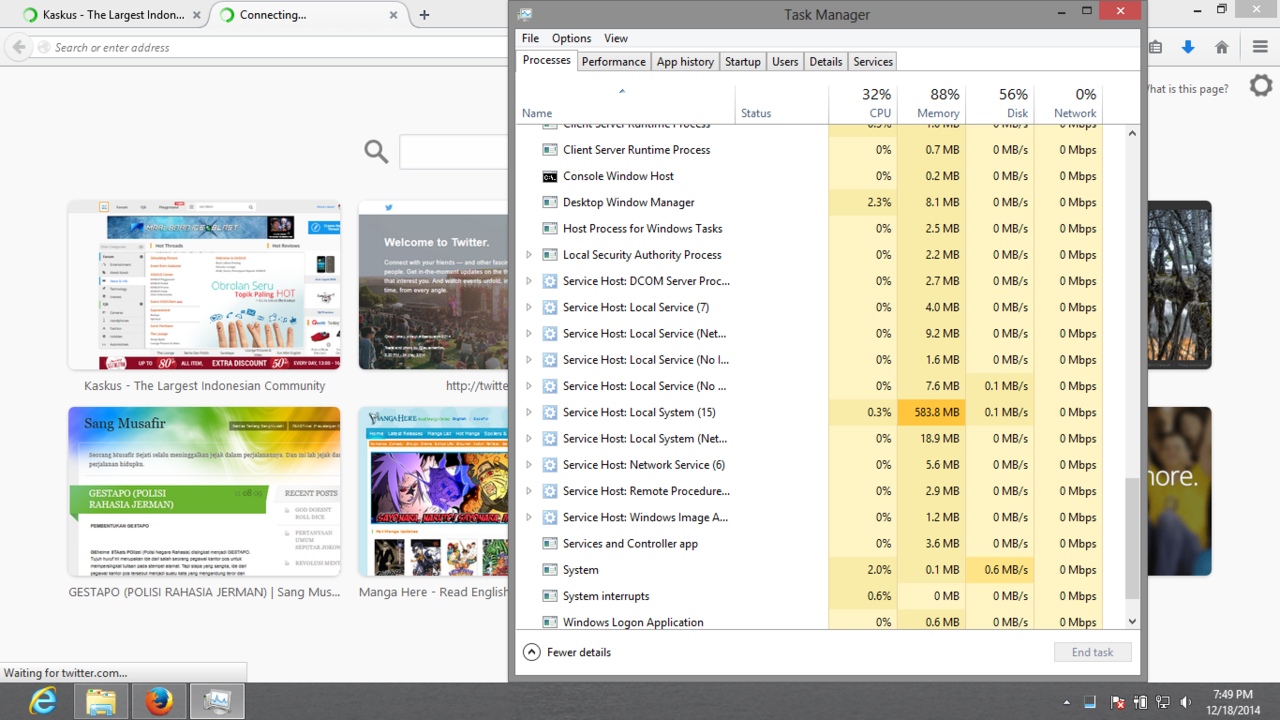
Task: Collapse Task Manager with Fewer details
Action: pyautogui.click(x=567, y=652)
